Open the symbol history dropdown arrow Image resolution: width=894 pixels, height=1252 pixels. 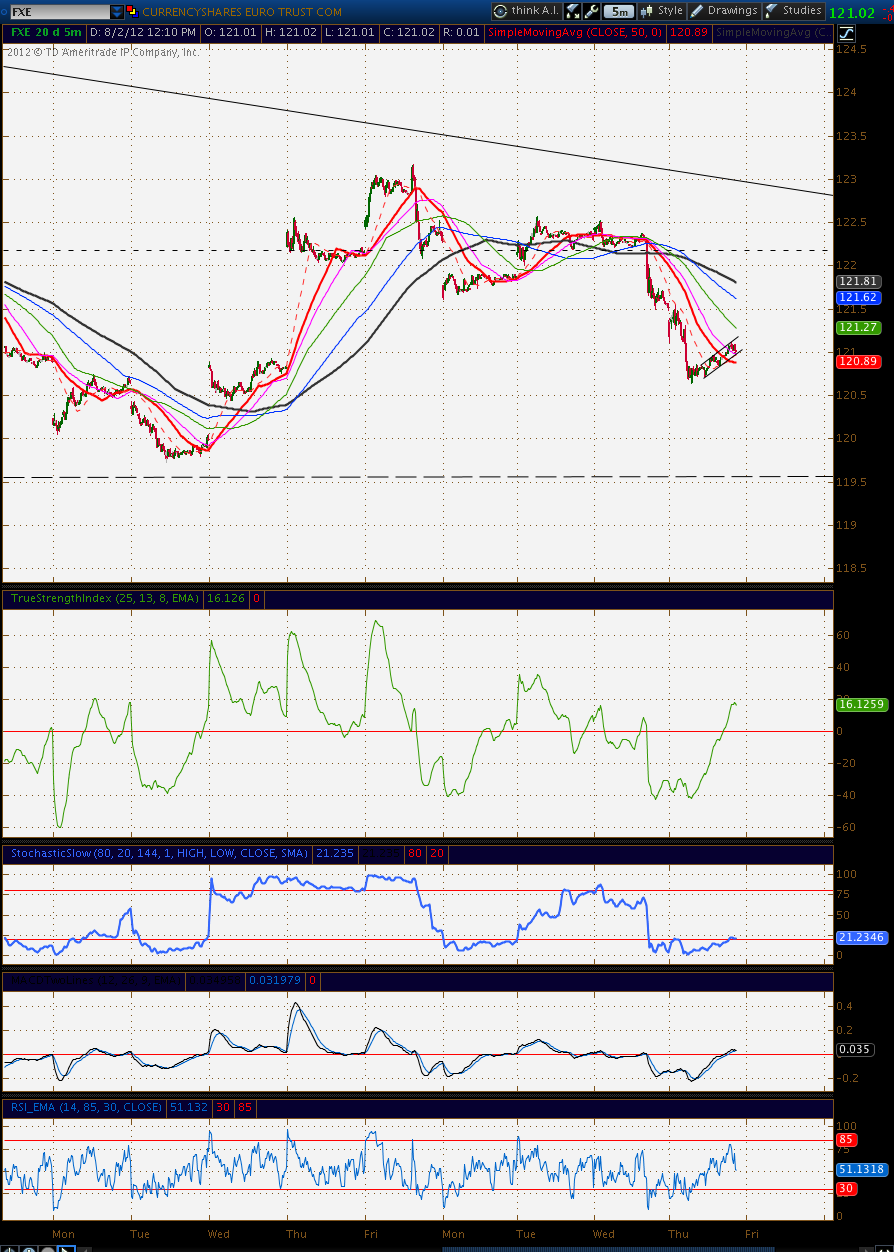tap(117, 12)
